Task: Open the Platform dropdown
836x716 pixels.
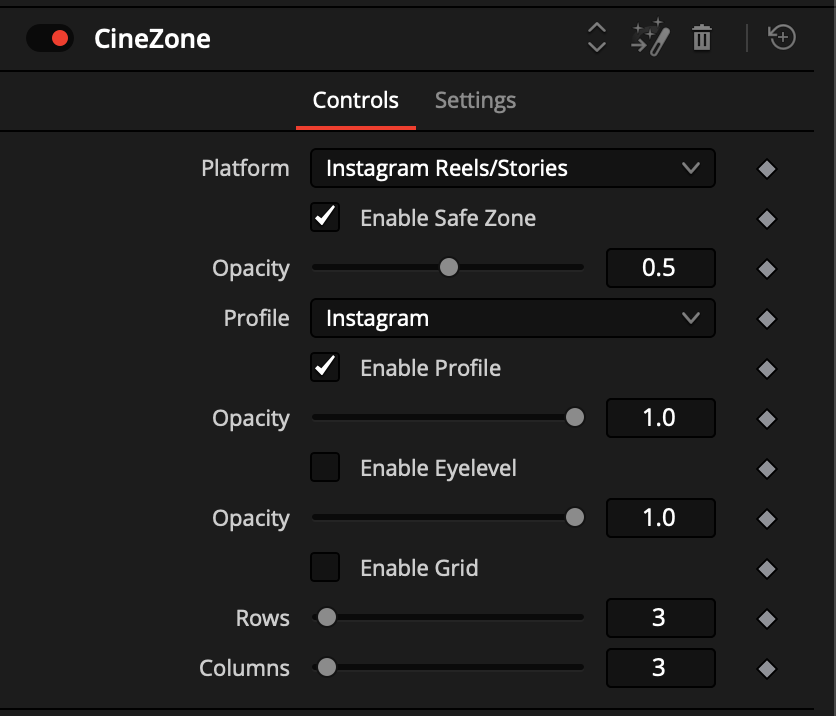Action: click(512, 168)
